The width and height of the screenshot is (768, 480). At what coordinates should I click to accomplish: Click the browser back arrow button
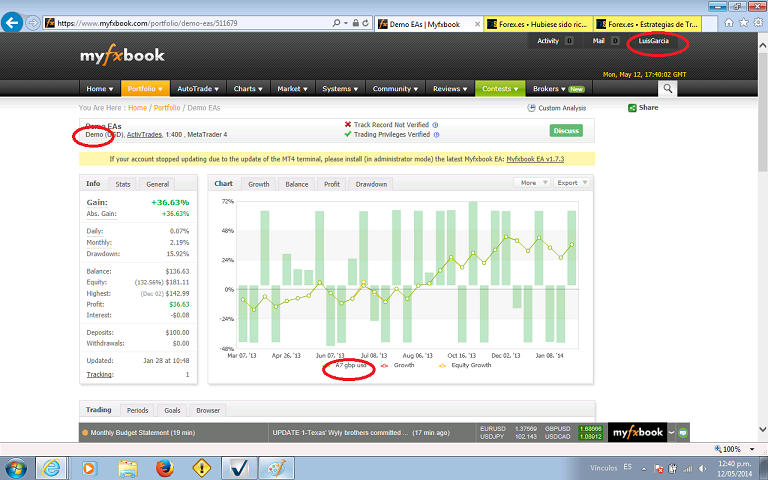(14, 22)
